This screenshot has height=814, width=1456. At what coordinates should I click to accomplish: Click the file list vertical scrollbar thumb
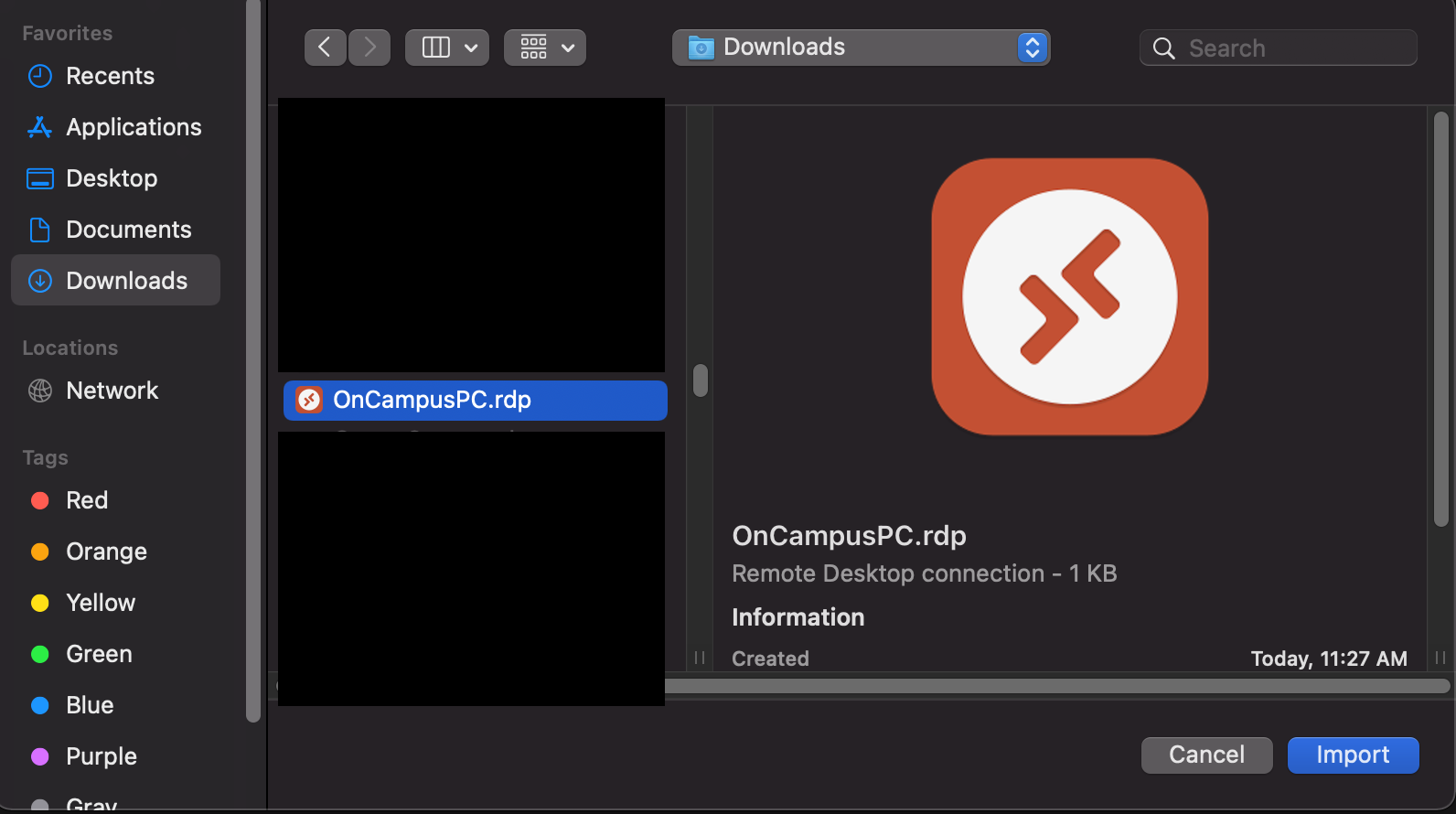[701, 380]
